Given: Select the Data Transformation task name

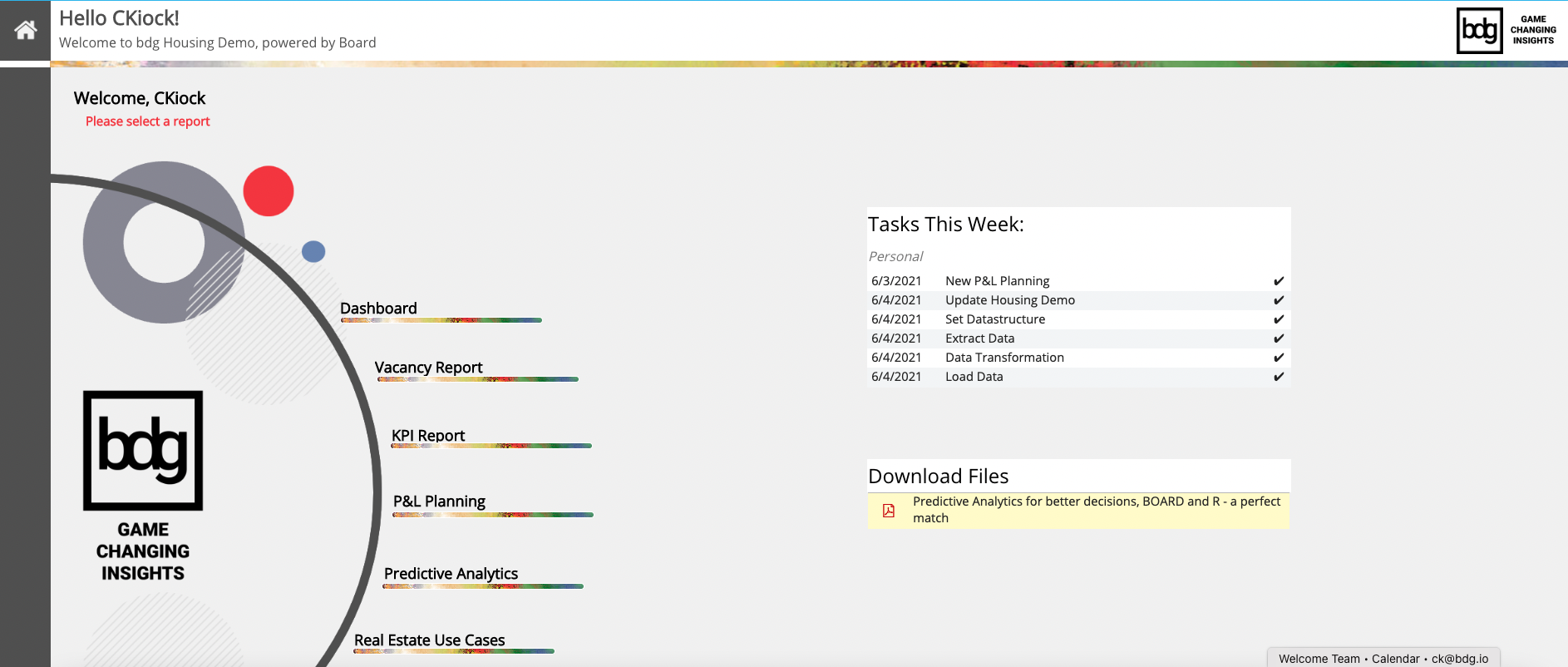Looking at the screenshot, I should click(1004, 358).
